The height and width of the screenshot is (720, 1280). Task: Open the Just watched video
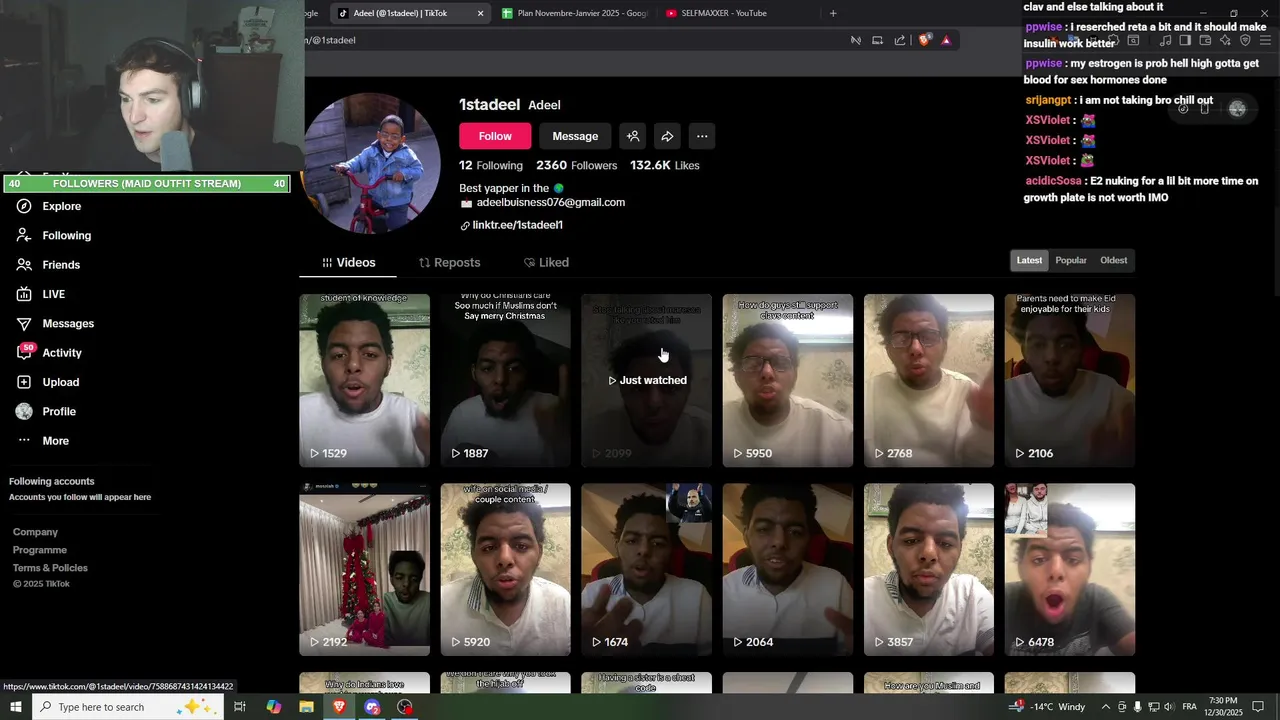646,380
